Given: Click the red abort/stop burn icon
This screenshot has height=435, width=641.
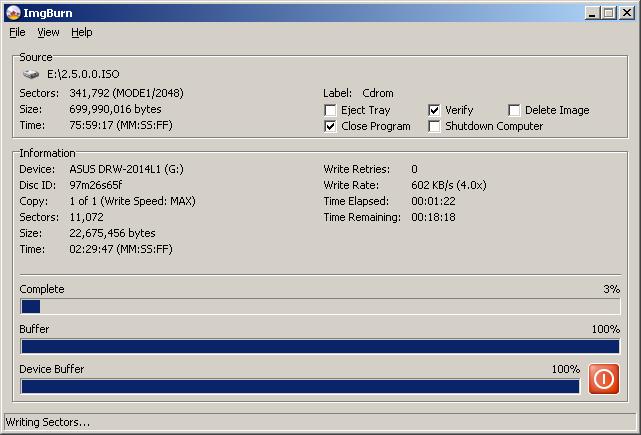Looking at the screenshot, I should pyautogui.click(x=604, y=379).
